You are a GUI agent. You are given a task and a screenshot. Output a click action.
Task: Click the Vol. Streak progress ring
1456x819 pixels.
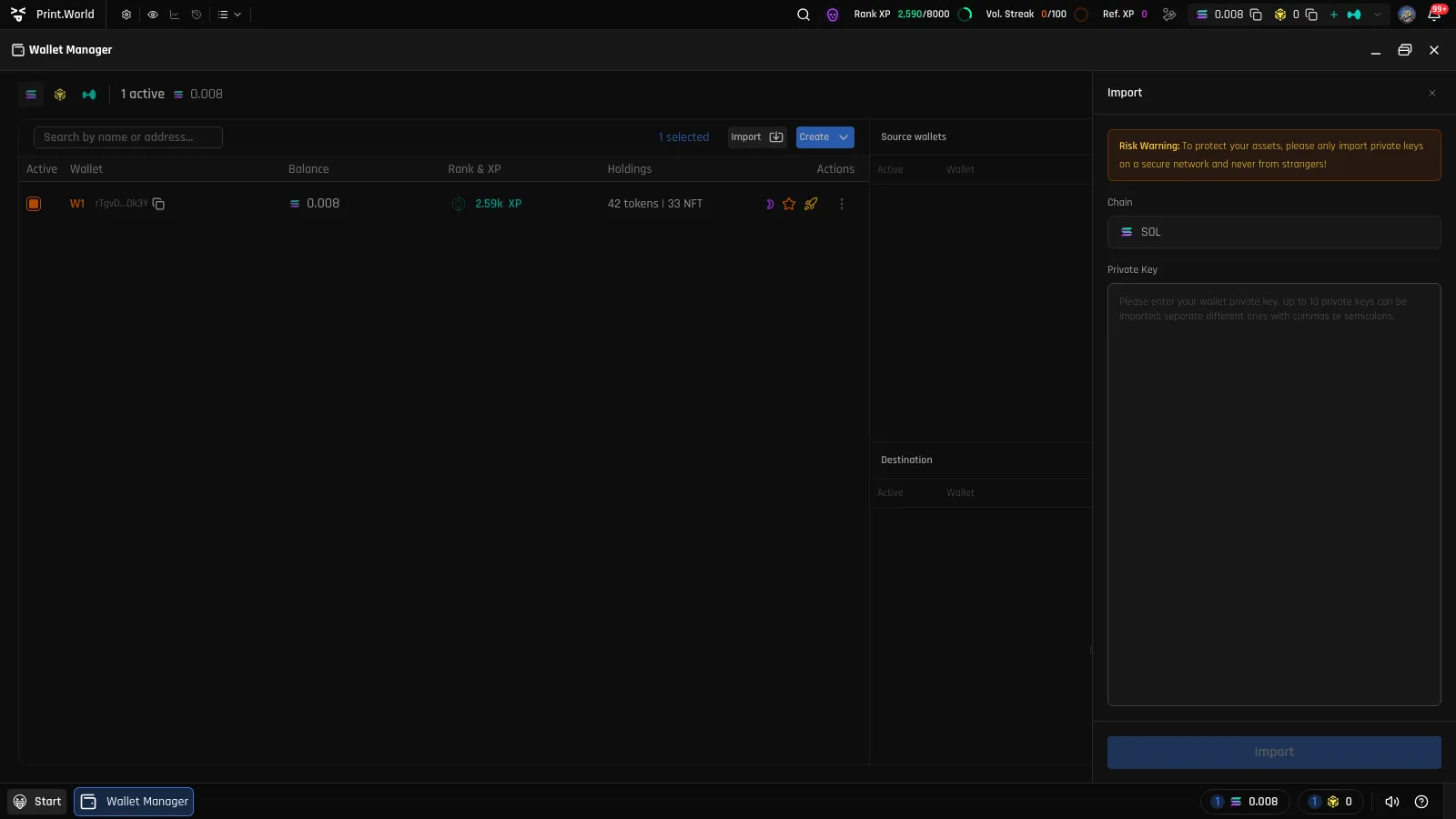point(1081,15)
